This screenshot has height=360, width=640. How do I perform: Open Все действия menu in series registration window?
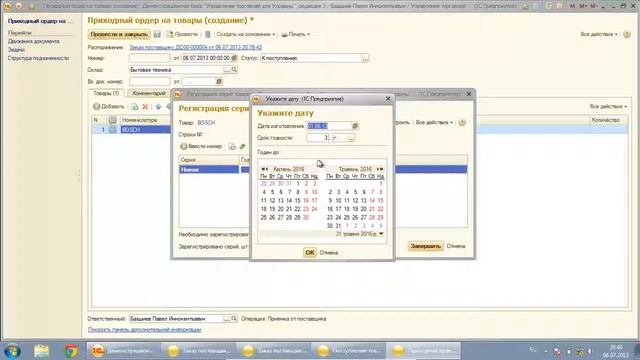point(434,122)
